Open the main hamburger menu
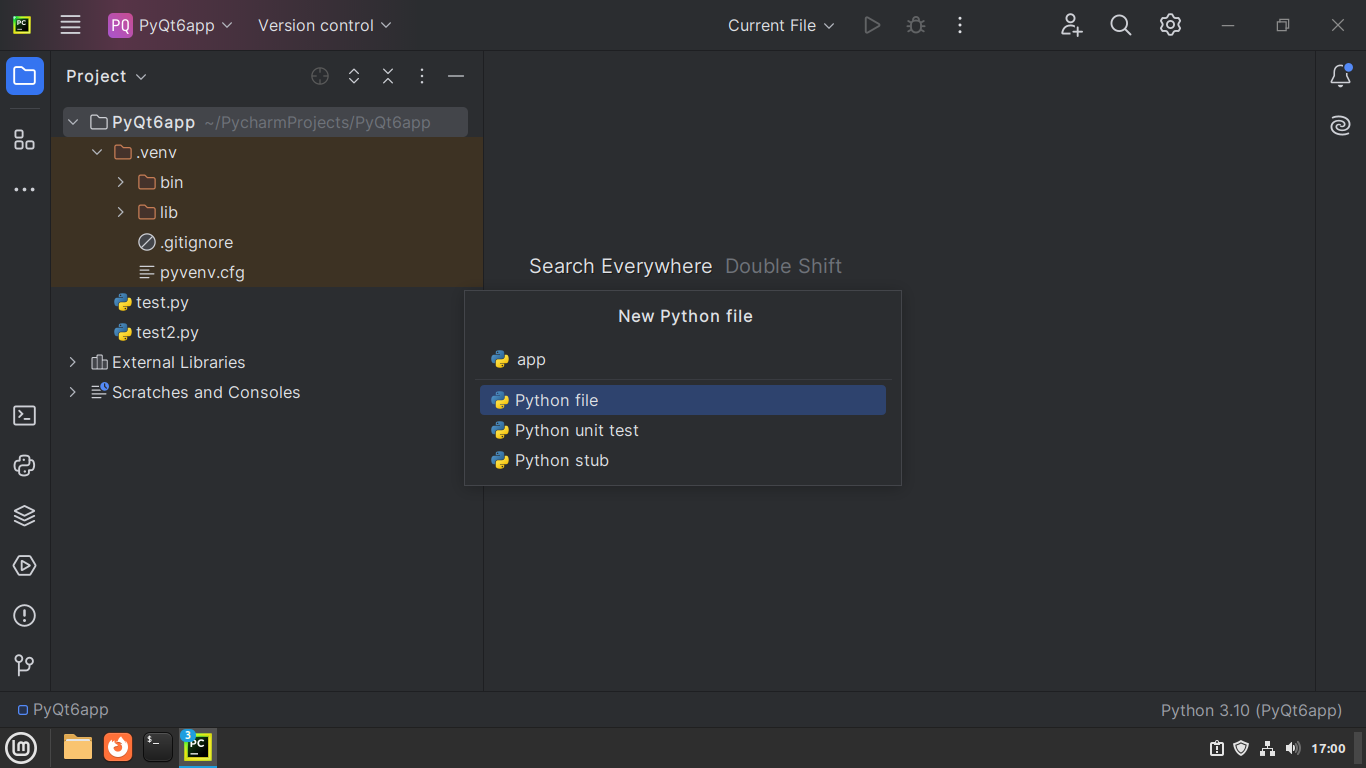This screenshot has width=1366, height=768. [x=70, y=25]
